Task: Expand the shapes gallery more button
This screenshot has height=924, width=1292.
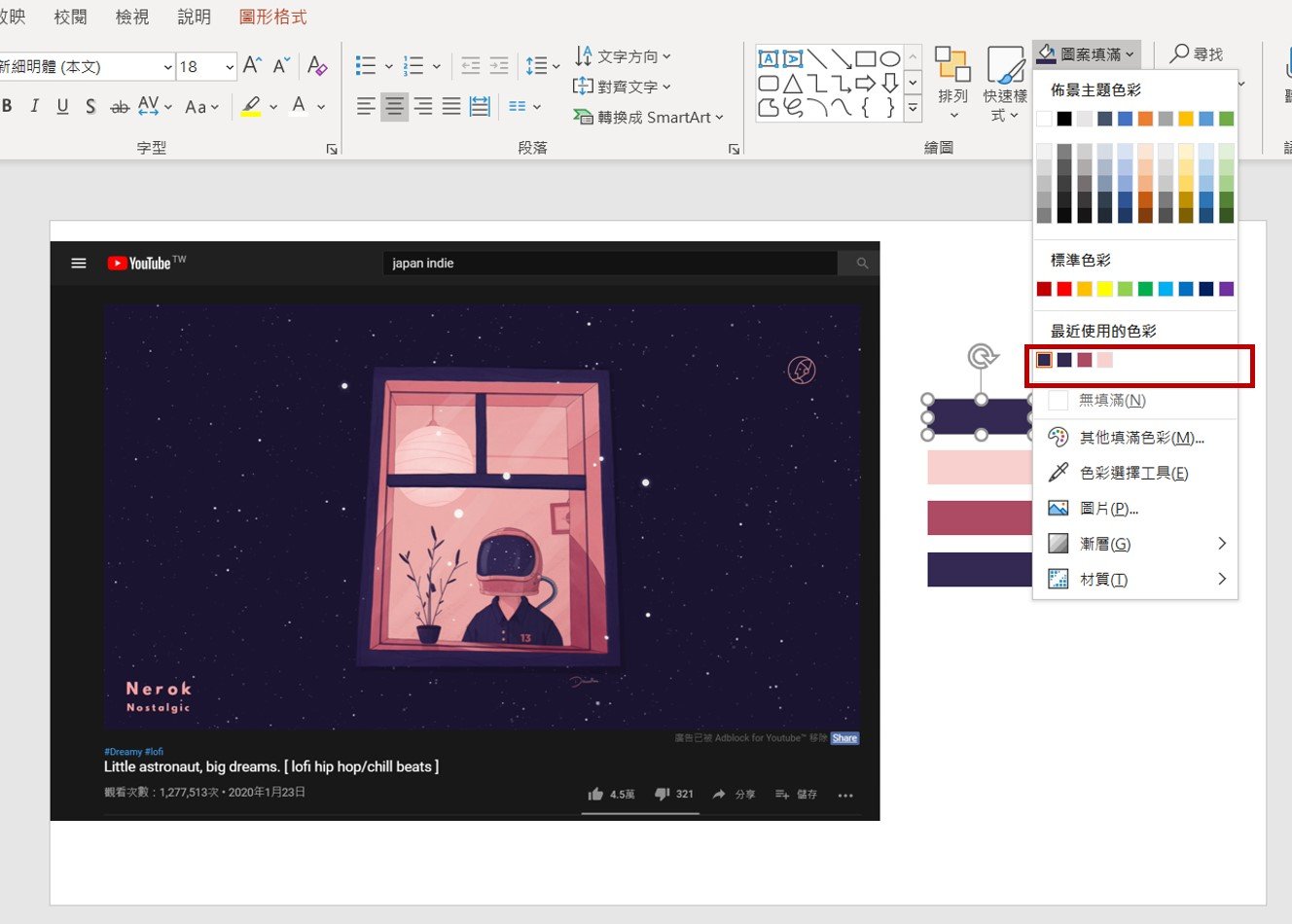Action: [x=913, y=108]
